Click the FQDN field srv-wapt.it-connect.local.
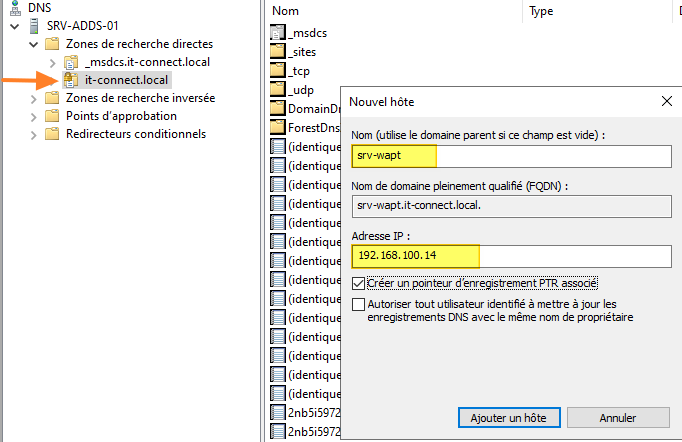 512,206
